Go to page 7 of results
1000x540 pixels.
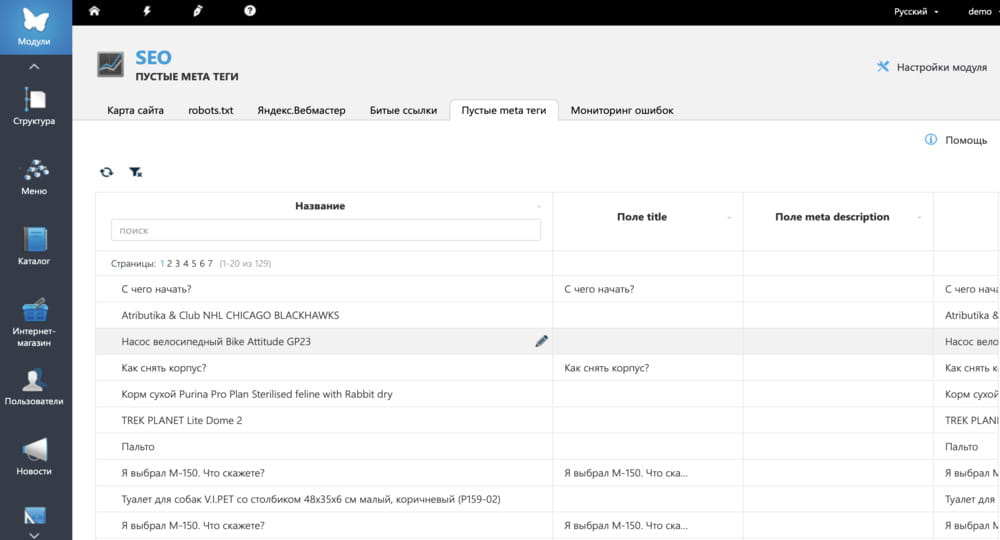click(x=210, y=264)
